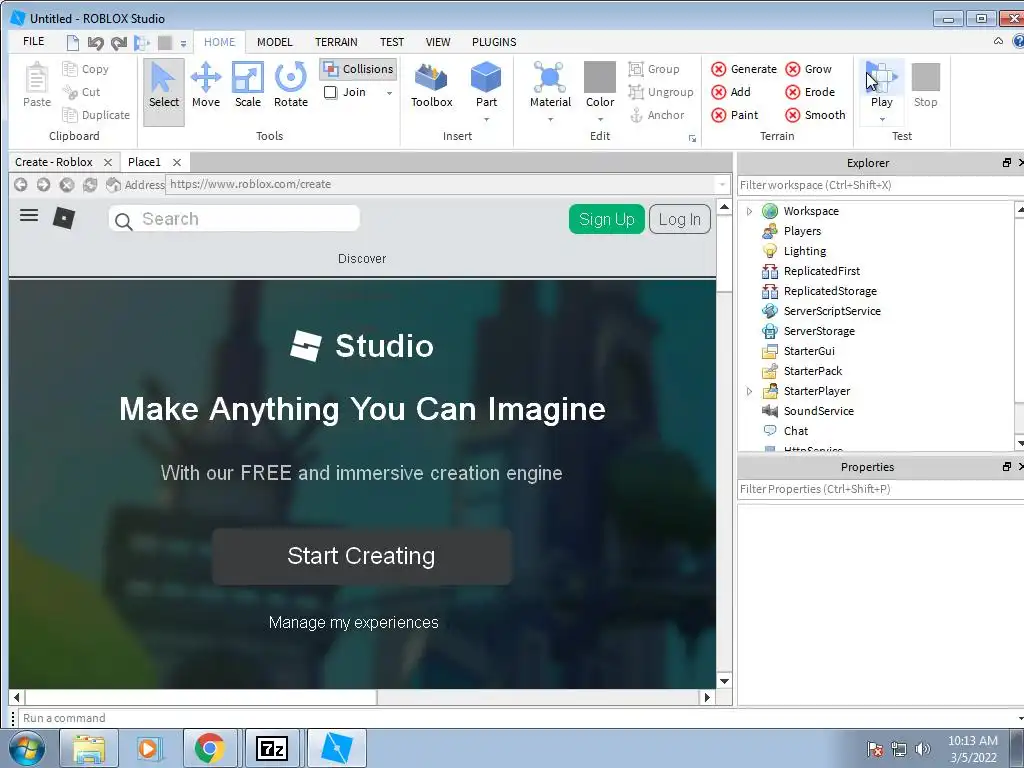
Task: Click the Undo icon in quick access bar
Action: point(95,43)
